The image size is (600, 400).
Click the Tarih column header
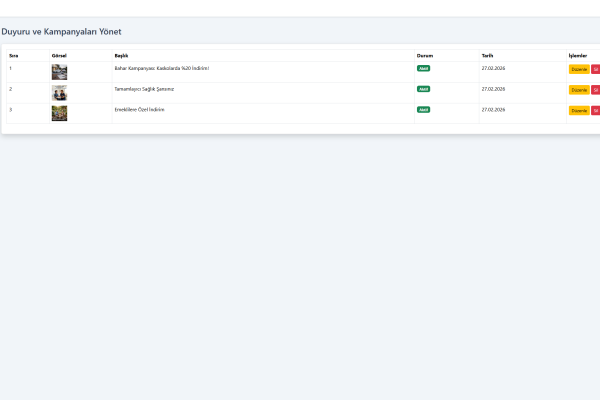point(487,55)
